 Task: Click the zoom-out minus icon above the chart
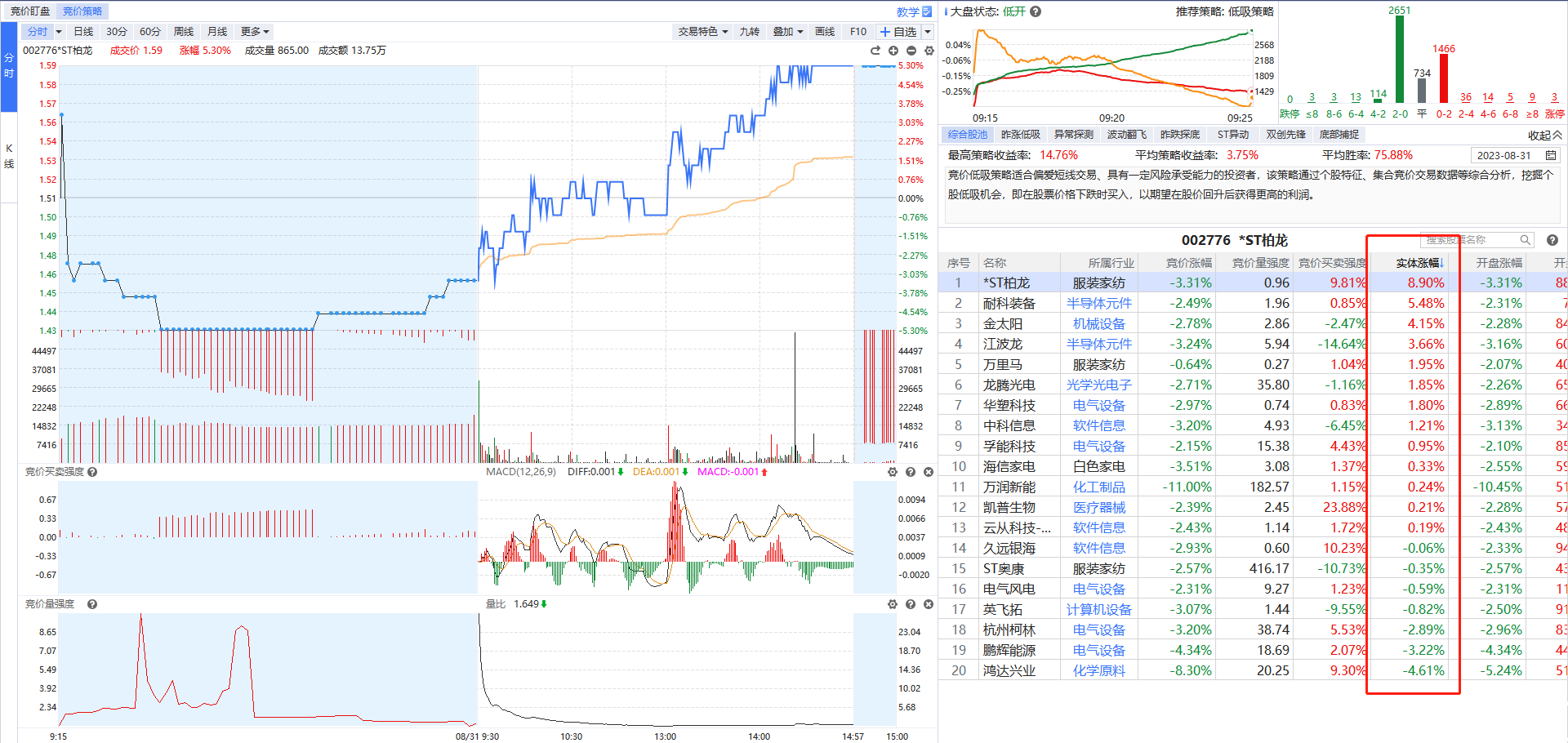pos(911,51)
